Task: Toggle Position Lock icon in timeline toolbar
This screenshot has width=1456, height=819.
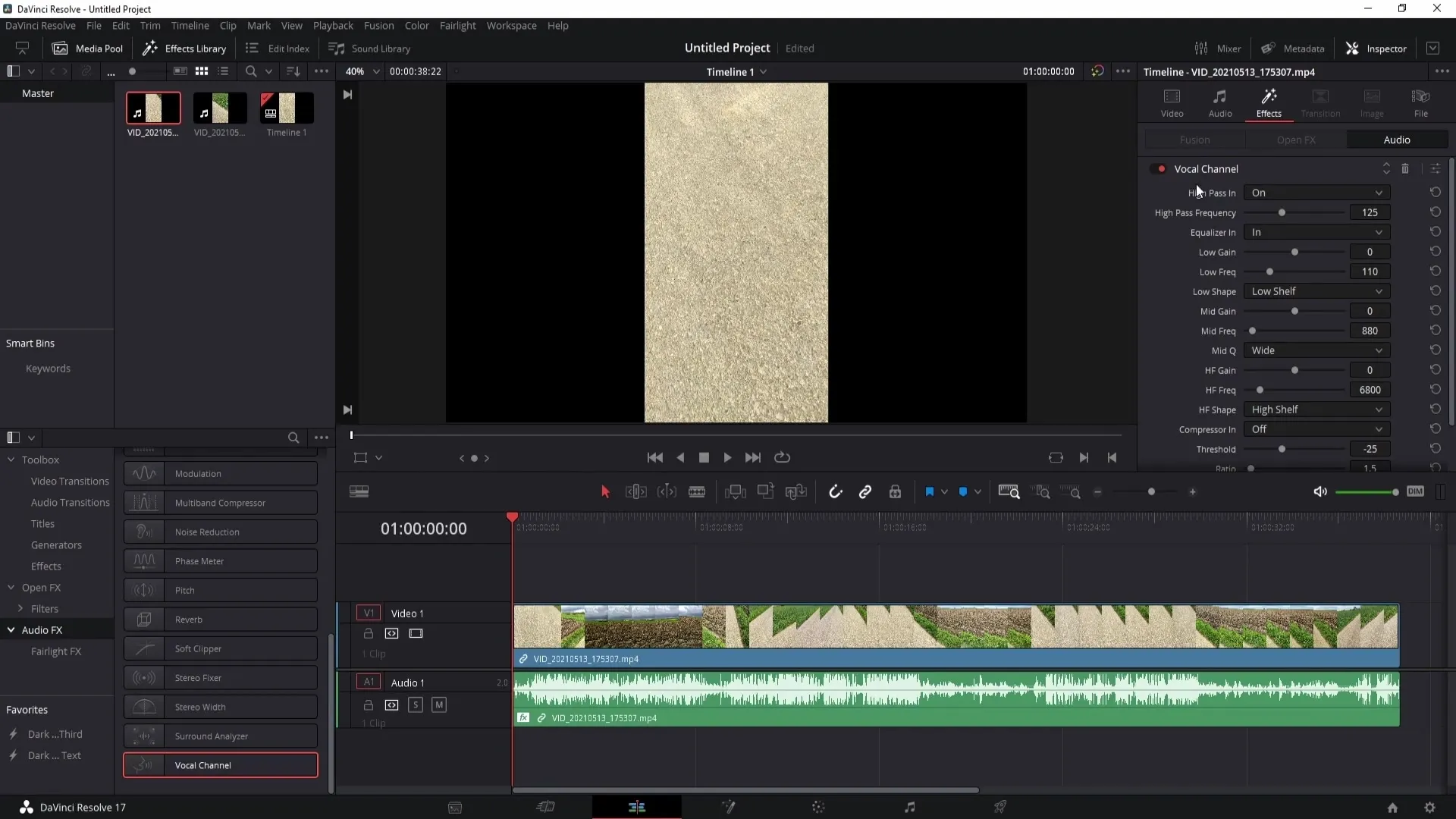Action: point(895,492)
